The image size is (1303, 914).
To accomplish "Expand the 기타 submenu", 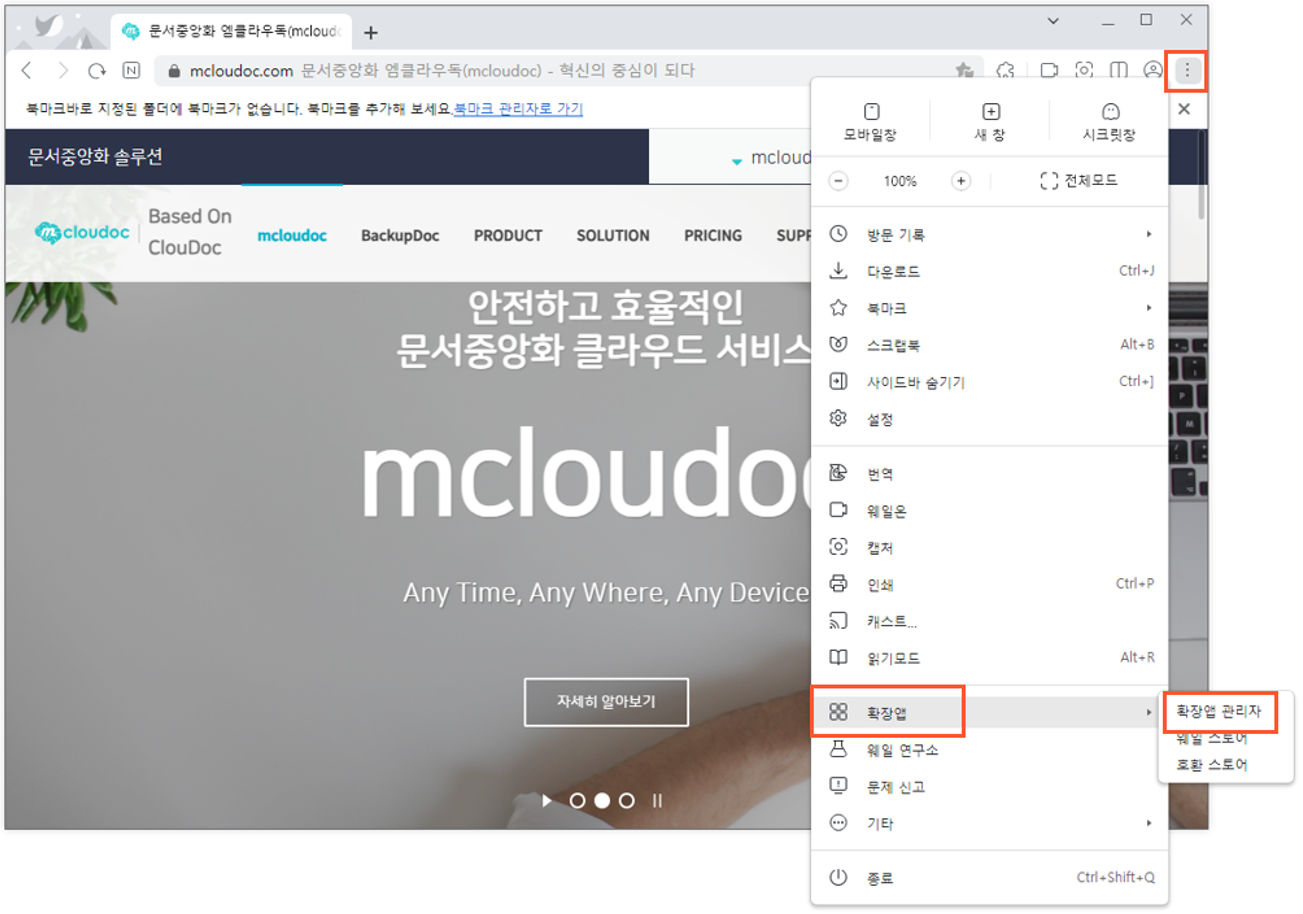I will pos(989,823).
